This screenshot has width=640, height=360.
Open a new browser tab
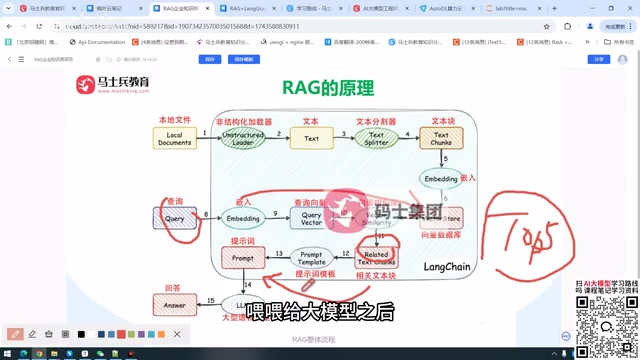(554, 8)
